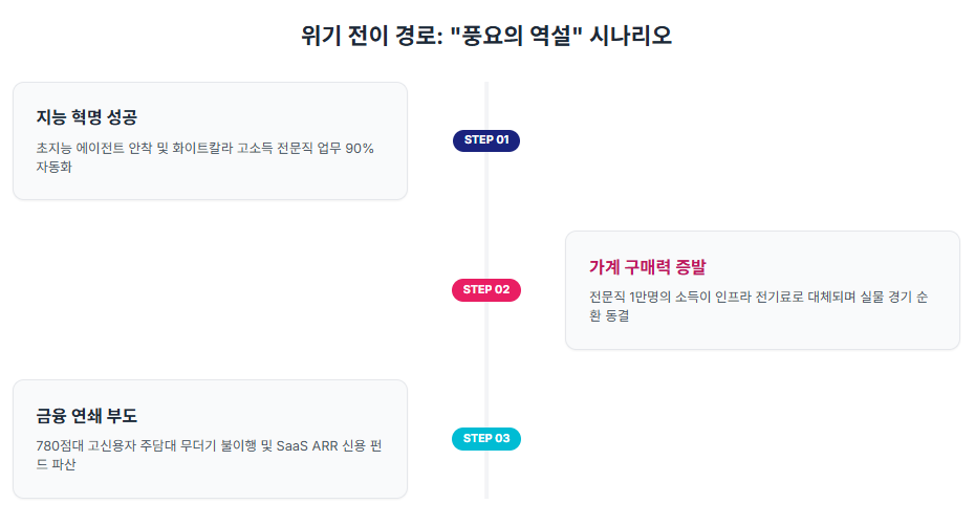Click the 인프라 전기료 text in second card
The width and height of the screenshot is (975, 526).
tap(759, 297)
